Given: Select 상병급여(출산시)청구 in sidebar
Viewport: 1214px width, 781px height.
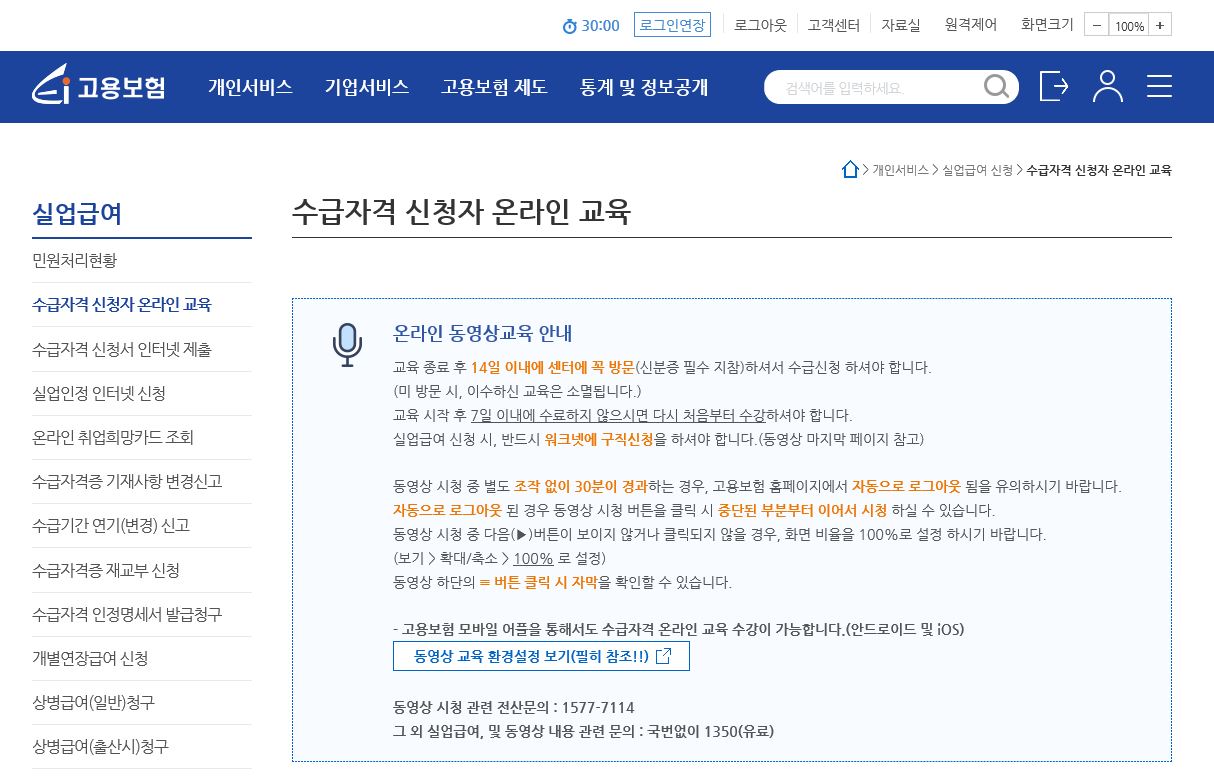Looking at the screenshot, I should [141, 746].
